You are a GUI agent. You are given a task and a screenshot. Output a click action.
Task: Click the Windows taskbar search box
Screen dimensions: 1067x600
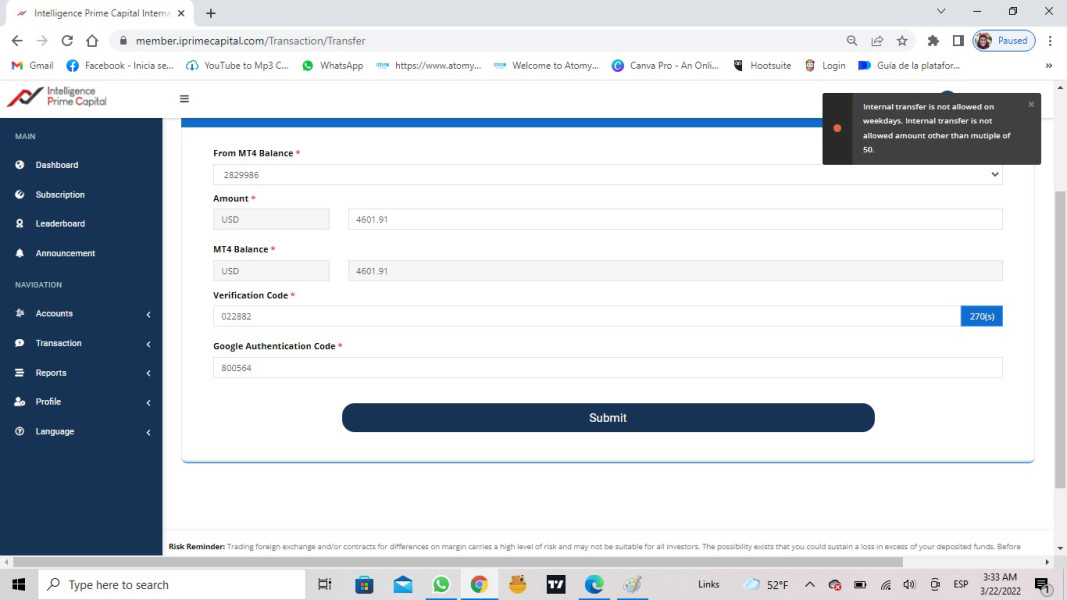click(x=171, y=584)
